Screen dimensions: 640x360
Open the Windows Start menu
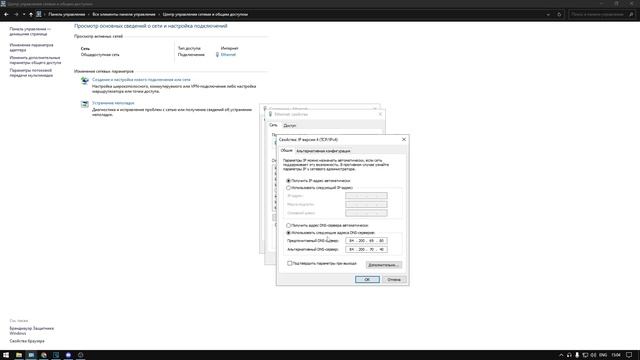[6, 355]
